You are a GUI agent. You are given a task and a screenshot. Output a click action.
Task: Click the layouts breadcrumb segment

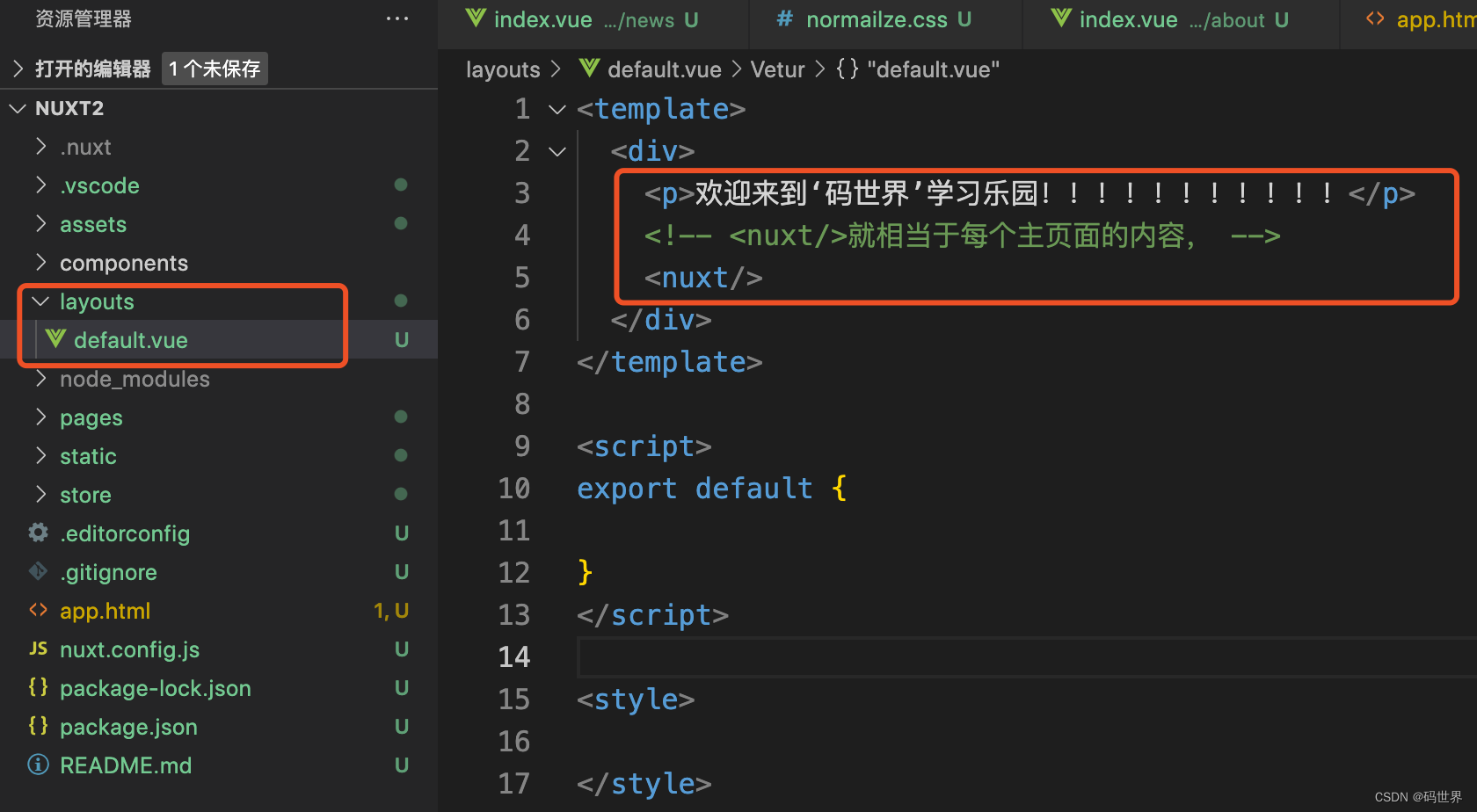point(503,69)
